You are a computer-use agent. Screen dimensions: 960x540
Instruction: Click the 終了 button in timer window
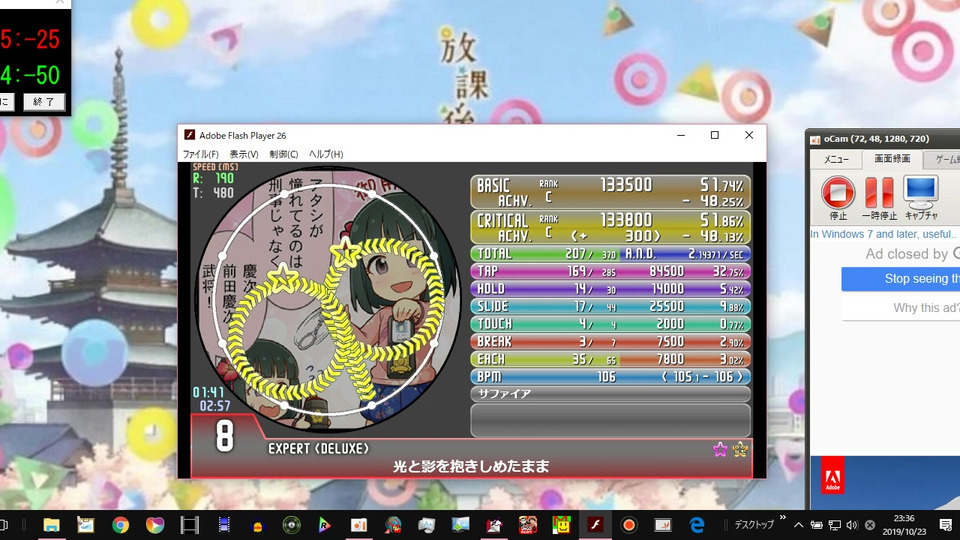(43, 102)
